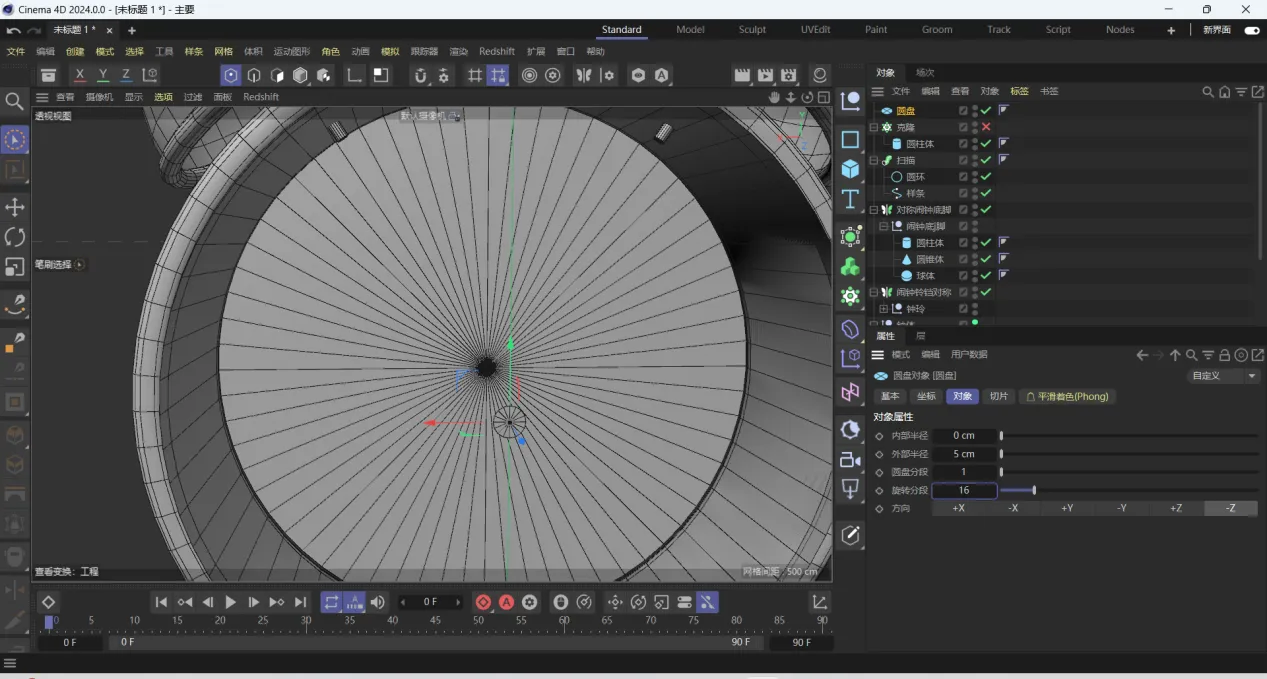The image size is (1267, 679).
Task: Select the Move tool in left toolbar
Action: (x=15, y=207)
